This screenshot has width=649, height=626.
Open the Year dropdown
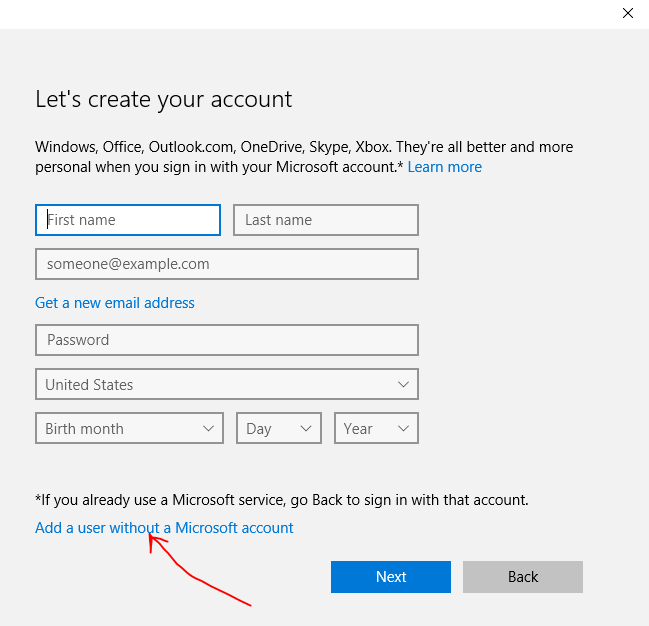coord(376,428)
